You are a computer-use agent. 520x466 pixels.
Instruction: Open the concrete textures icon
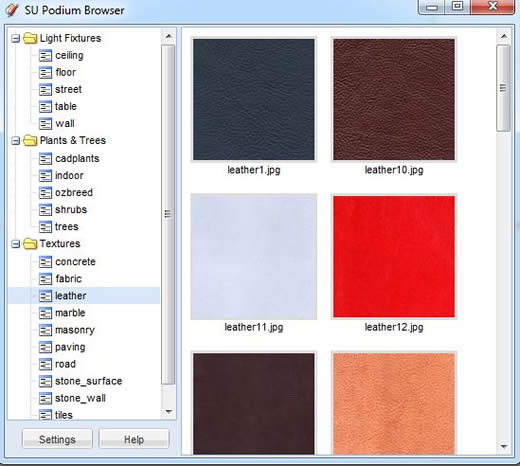click(45, 262)
